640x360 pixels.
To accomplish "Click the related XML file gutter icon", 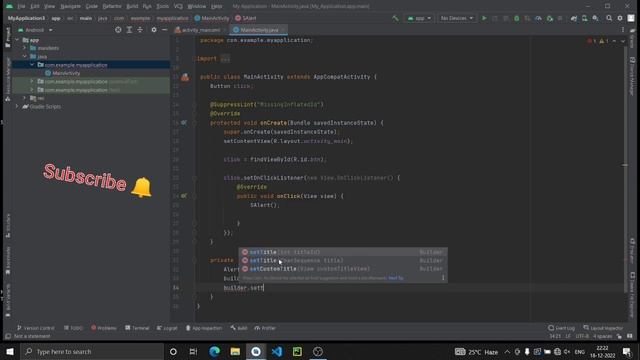I will pyautogui.click(x=185, y=77).
